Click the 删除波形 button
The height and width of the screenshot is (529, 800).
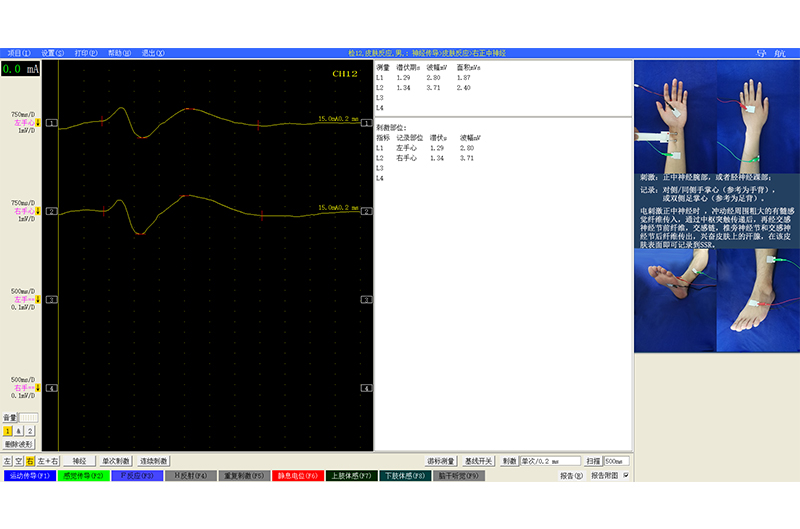[x=19, y=443]
